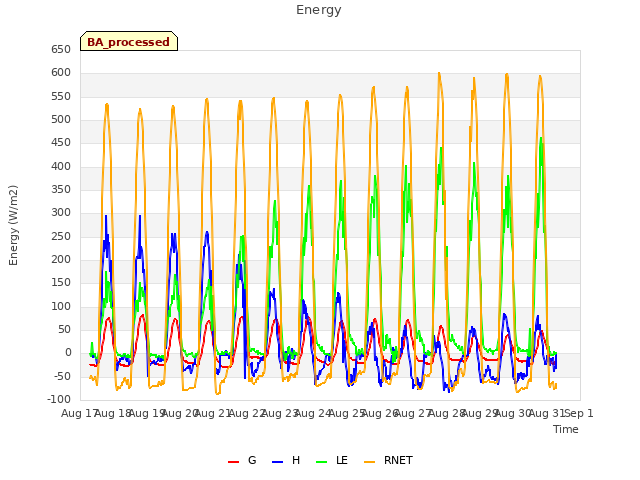Click the Time axis label
The image size is (640, 480).
(566, 429)
